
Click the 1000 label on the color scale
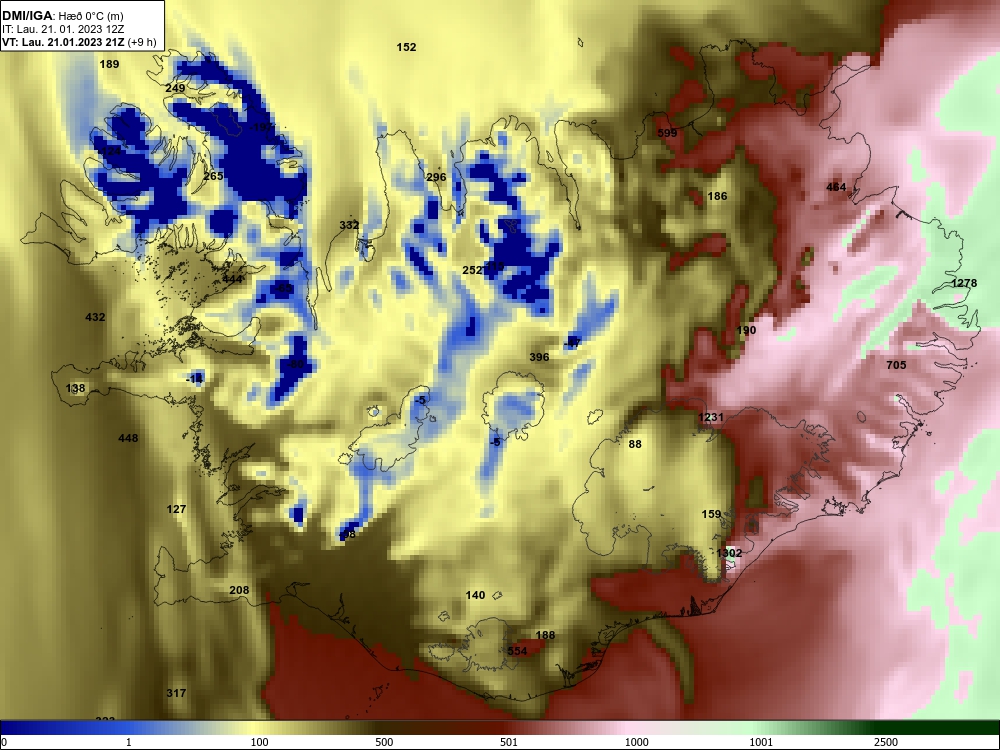[636, 742]
